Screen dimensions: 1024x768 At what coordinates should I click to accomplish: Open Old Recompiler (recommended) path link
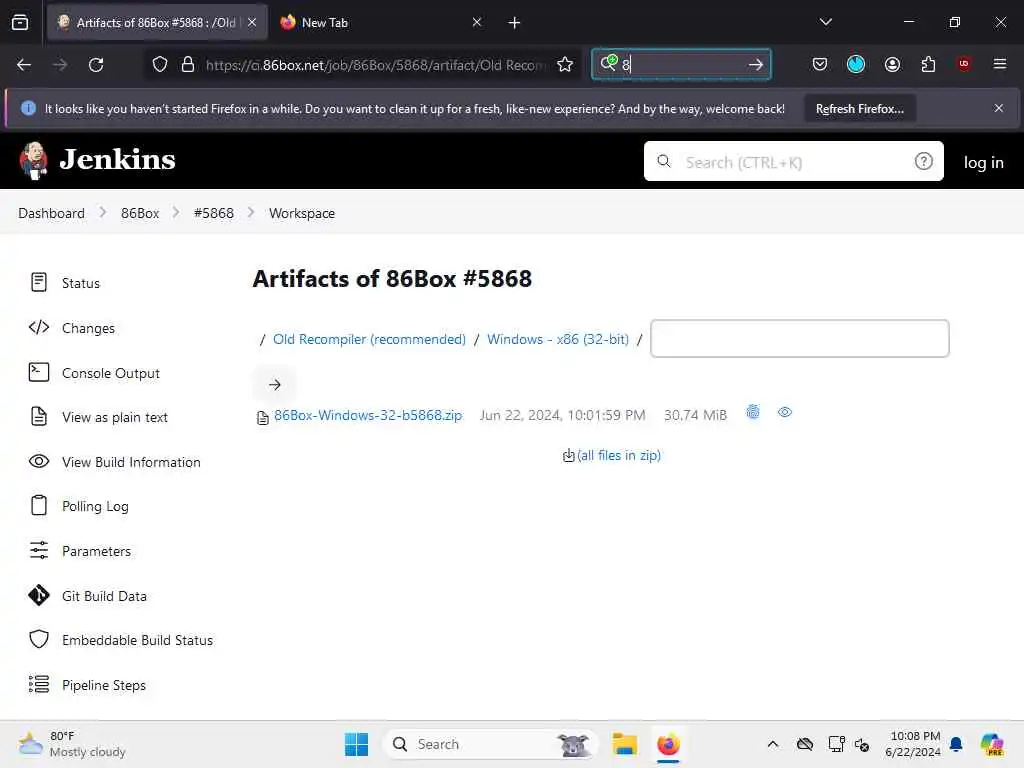coord(369,339)
